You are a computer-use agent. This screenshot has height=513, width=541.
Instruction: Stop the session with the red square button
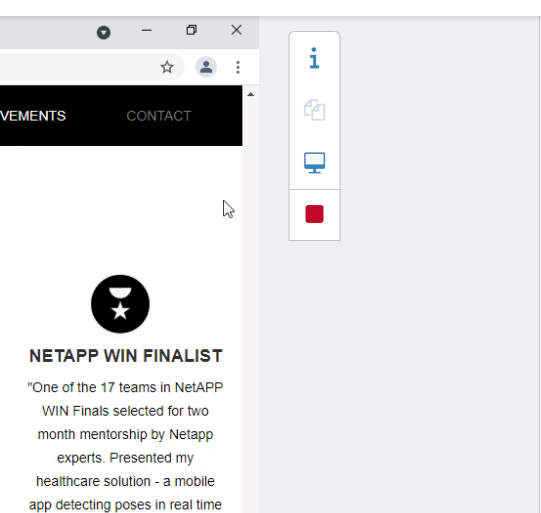[314, 214]
